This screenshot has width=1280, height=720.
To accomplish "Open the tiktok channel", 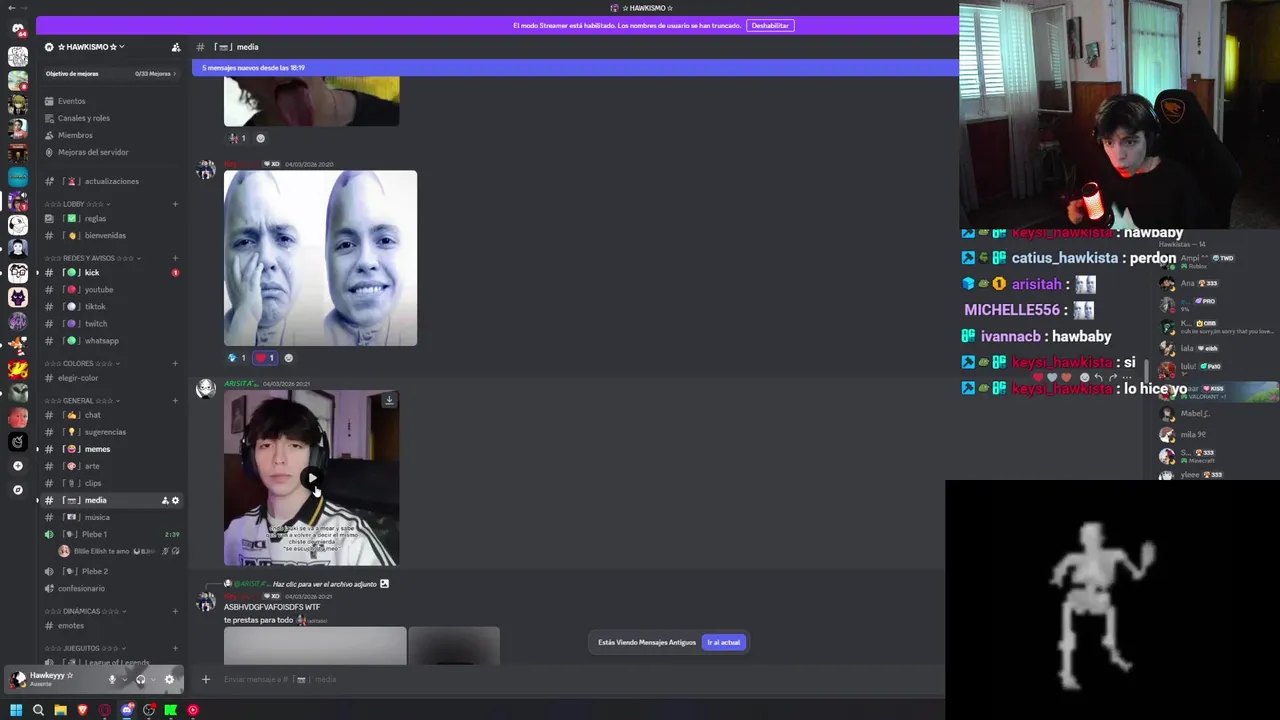I will point(95,306).
